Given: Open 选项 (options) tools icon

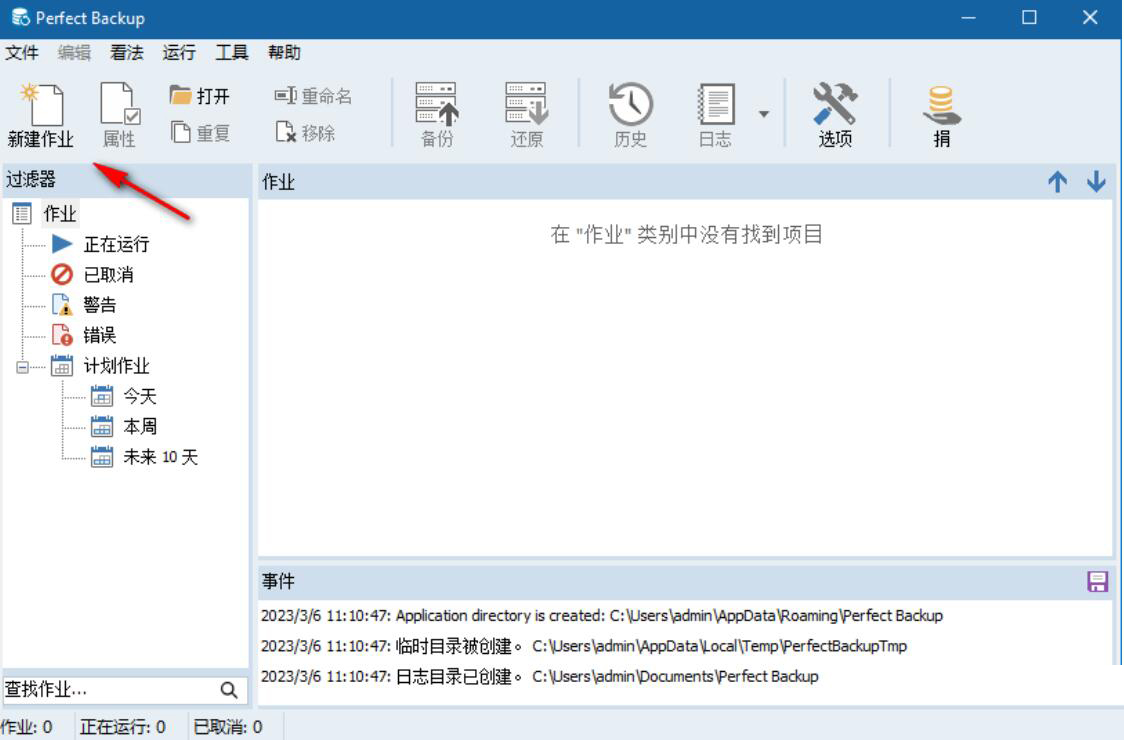Looking at the screenshot, I should [x=835, y=115].
